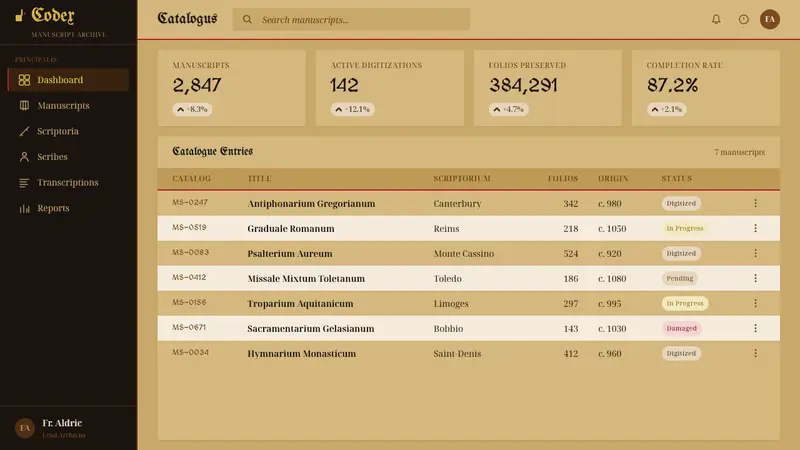Click the +2.1% trend badge

(667, 109)
